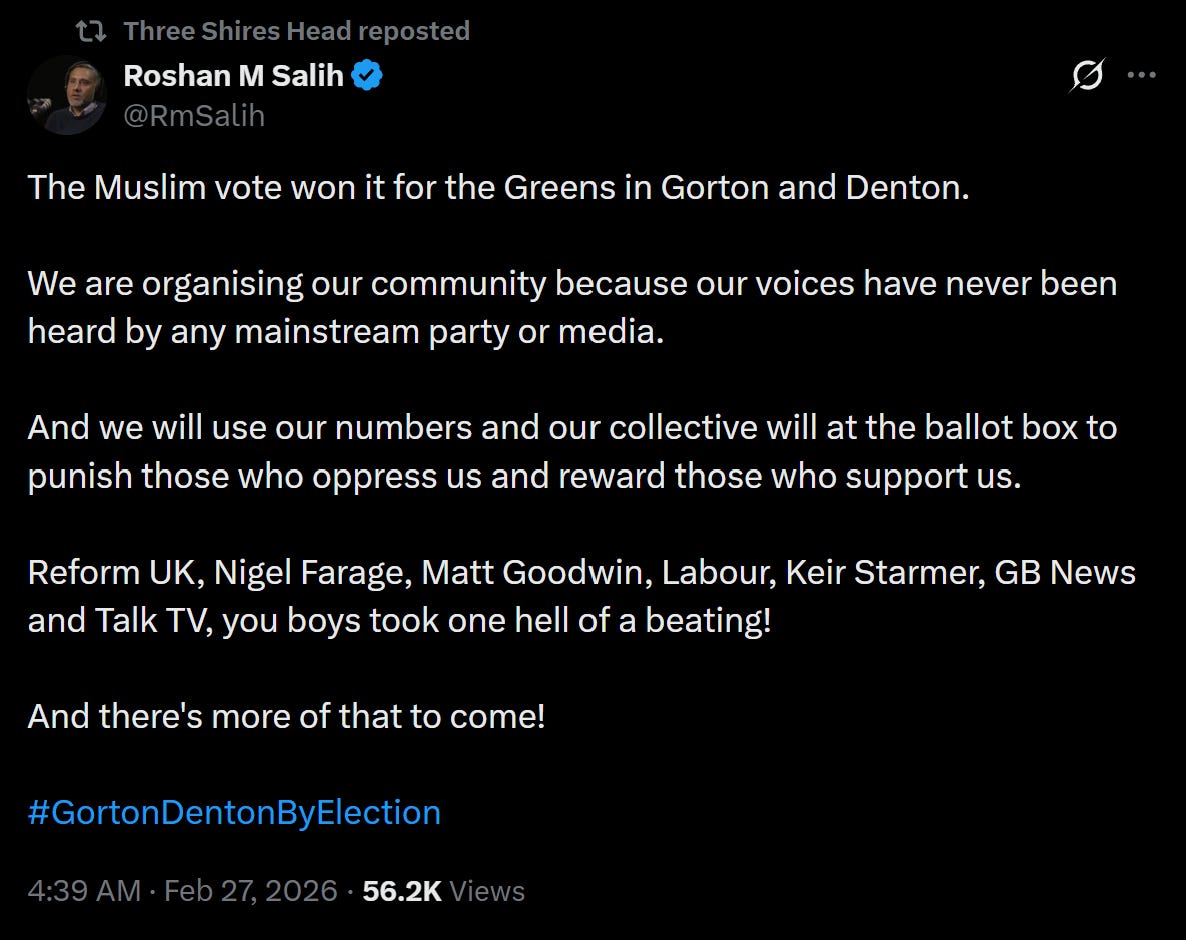Click the paragraph starting 'We are organising'
This screenshot has width=1186, height=940.
tap(570, 308)
